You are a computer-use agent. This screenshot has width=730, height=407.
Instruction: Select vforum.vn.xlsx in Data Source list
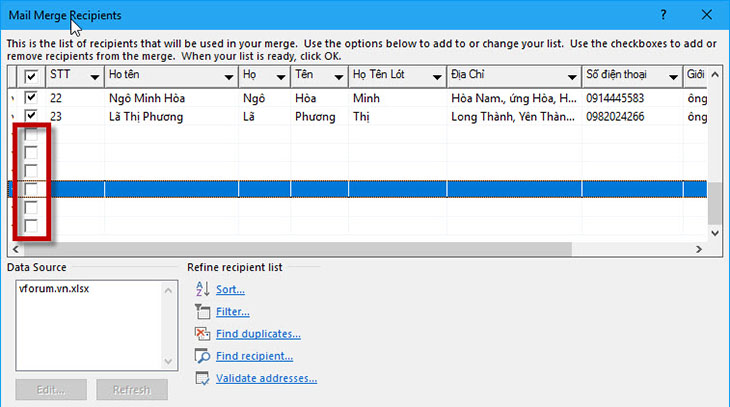(x=52, y=288)
